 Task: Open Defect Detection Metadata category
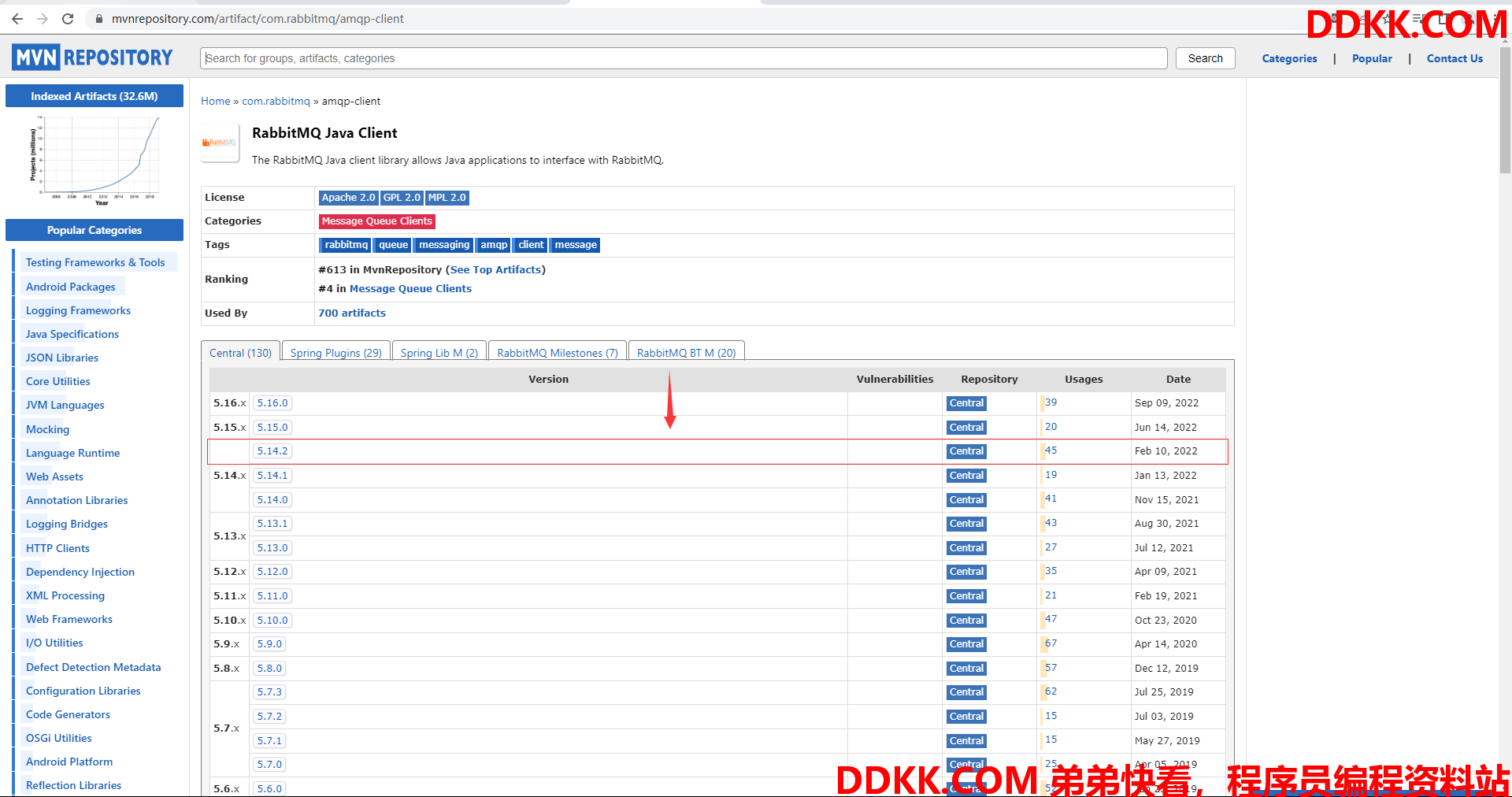pos(93,667)
